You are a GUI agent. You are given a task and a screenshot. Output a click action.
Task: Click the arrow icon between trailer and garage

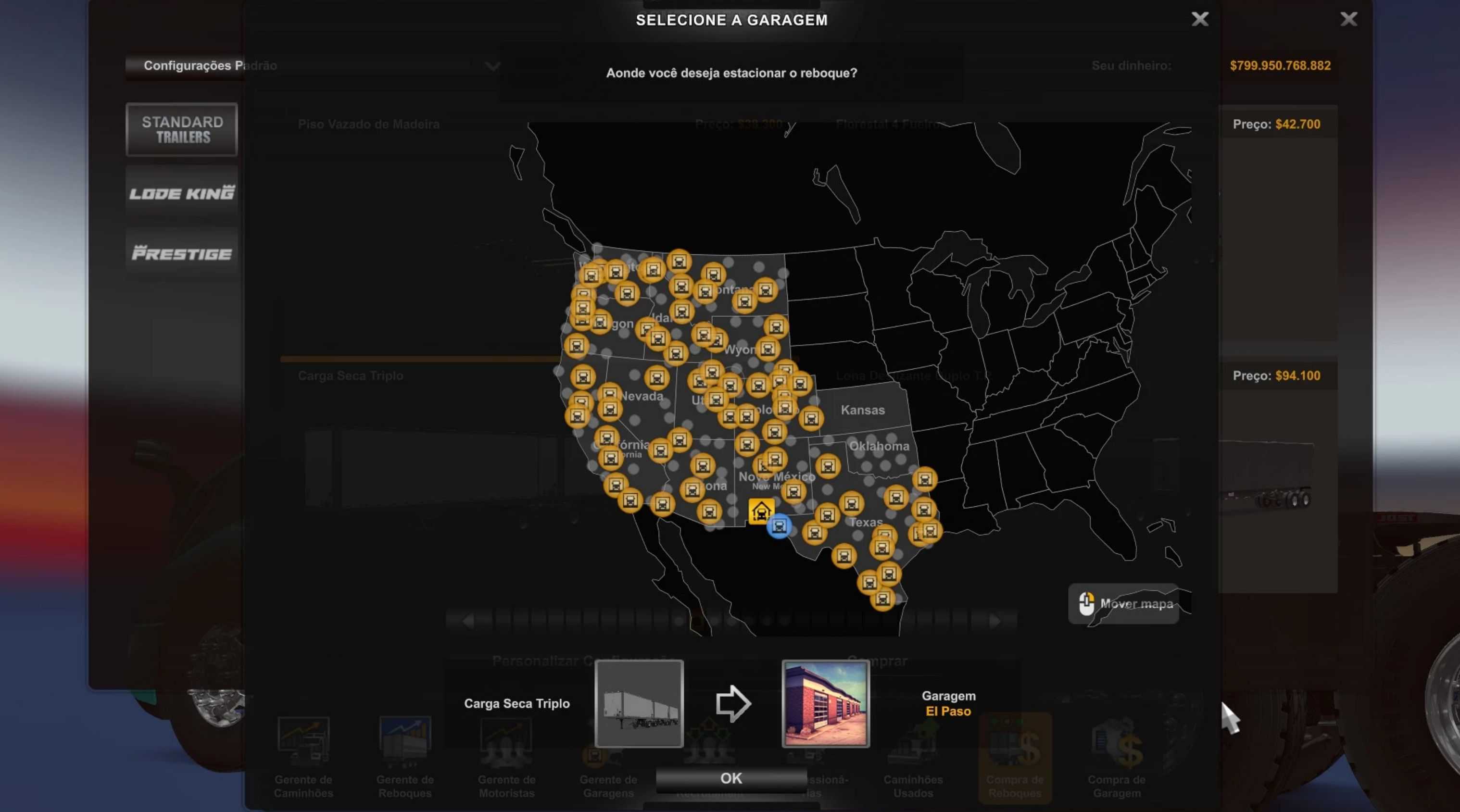733,703
